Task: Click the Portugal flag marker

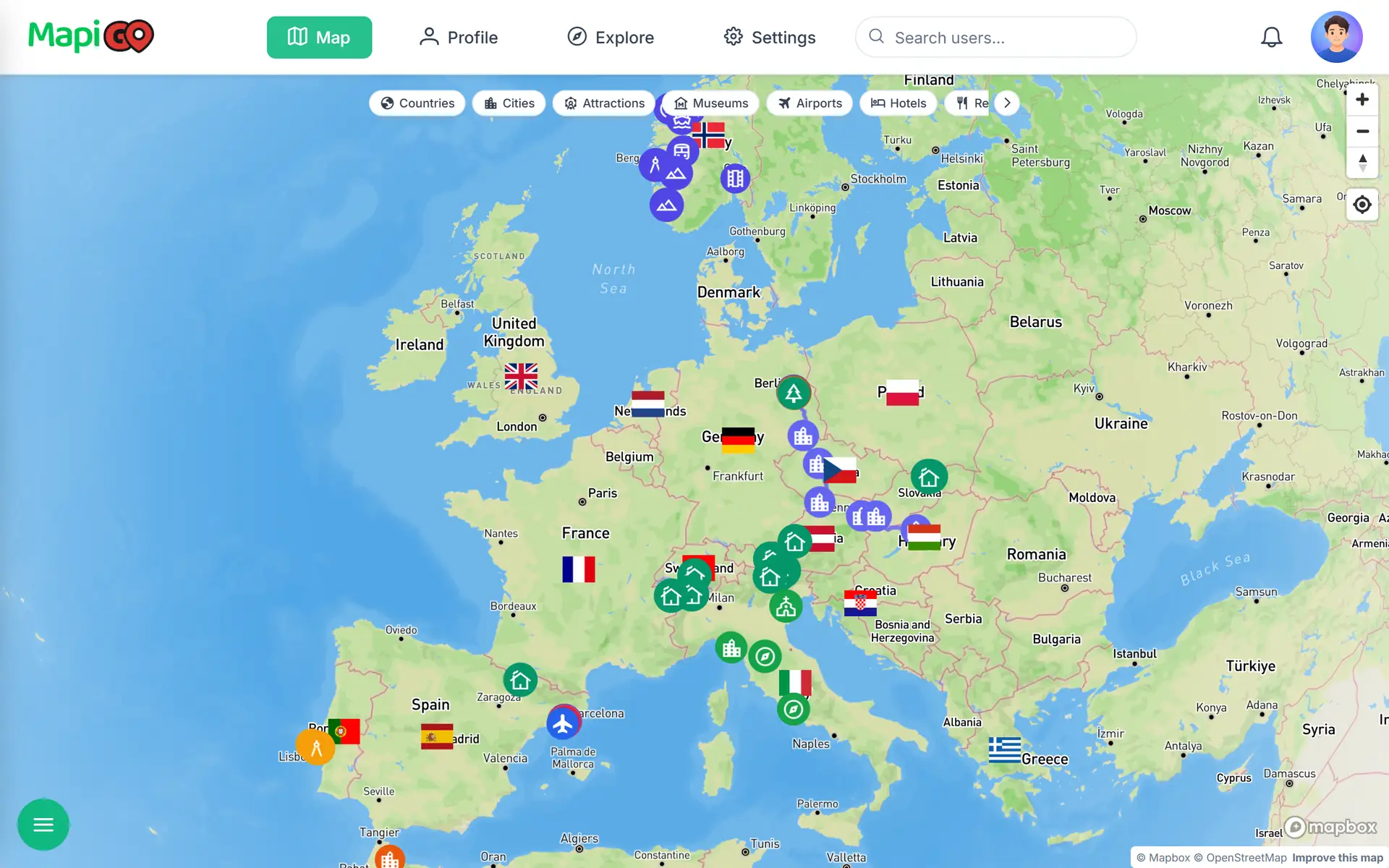Action: click(x=344, y=731)
